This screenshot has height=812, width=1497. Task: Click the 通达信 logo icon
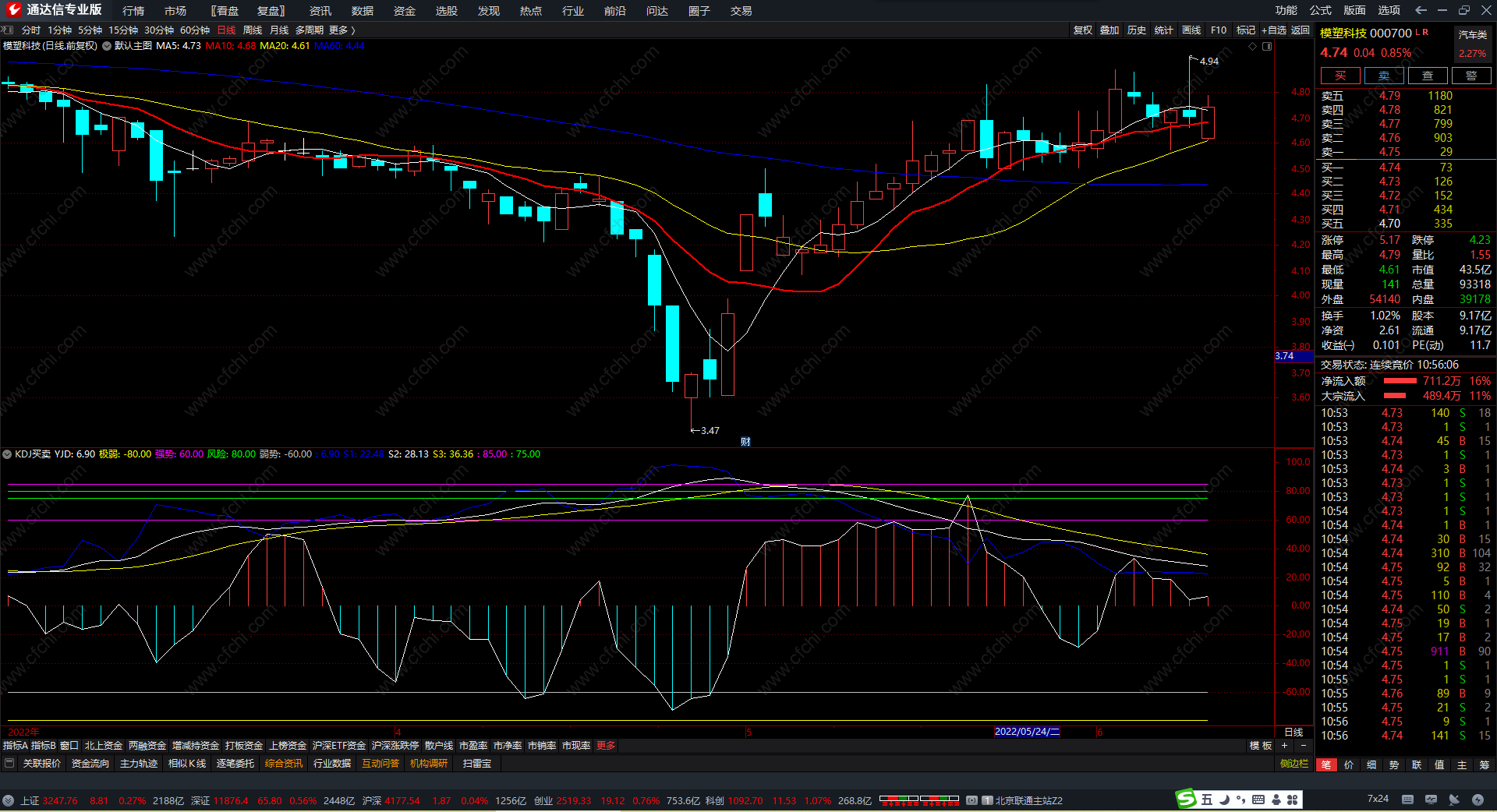pyautogui.click(x=13, y=10)
